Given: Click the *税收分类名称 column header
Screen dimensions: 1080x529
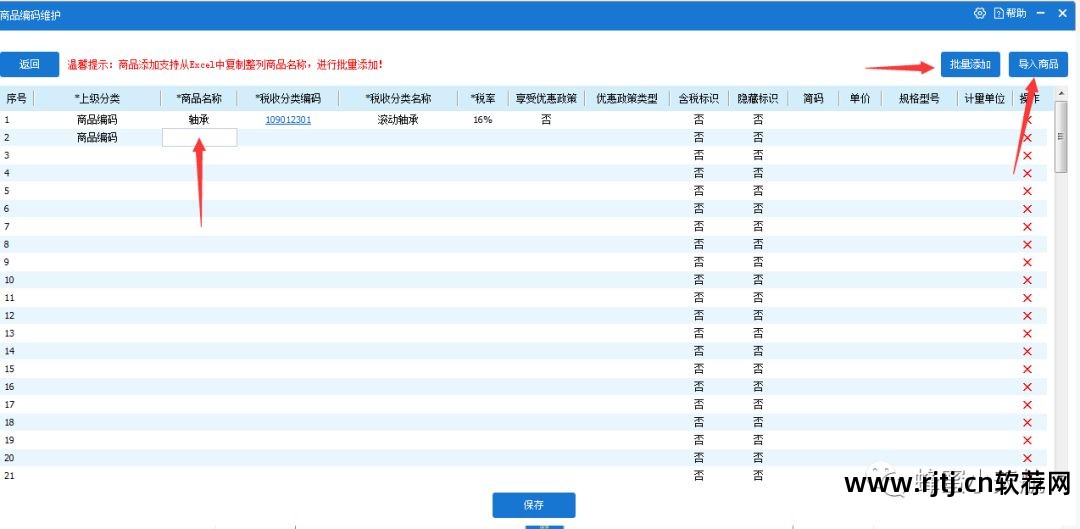Looking at the screenshot, I should click(398, 98).
